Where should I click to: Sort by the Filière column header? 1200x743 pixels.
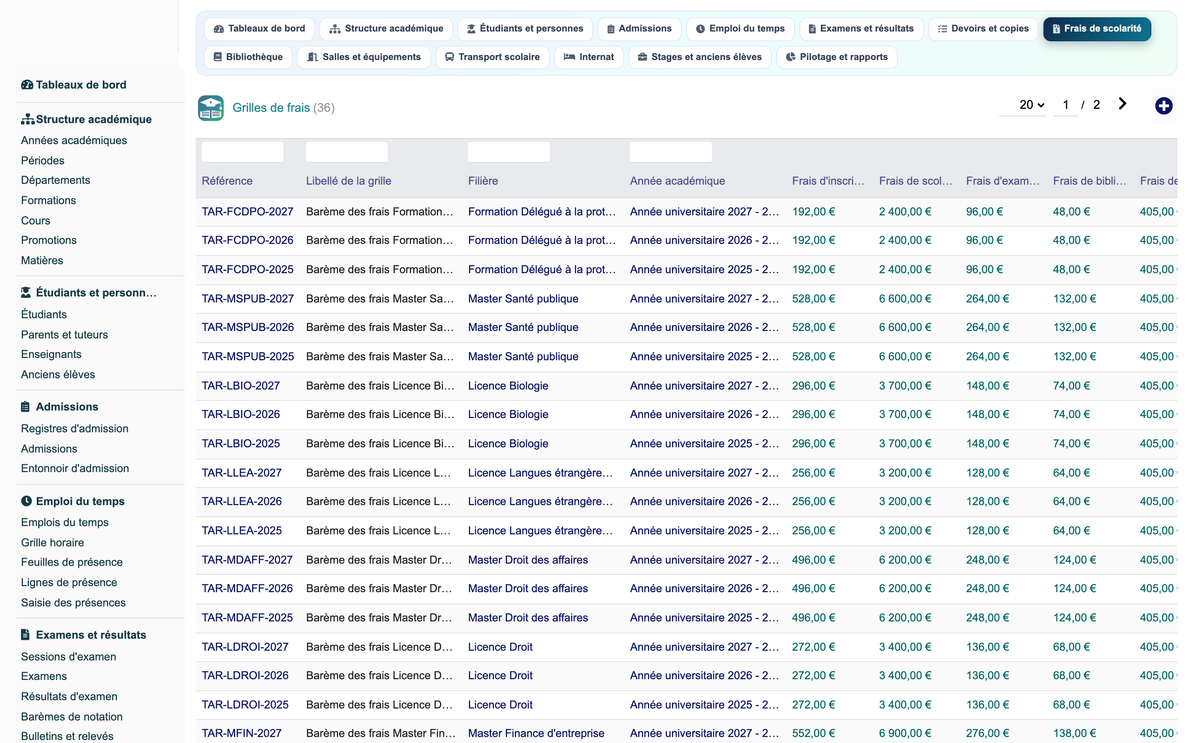(483, 181)
